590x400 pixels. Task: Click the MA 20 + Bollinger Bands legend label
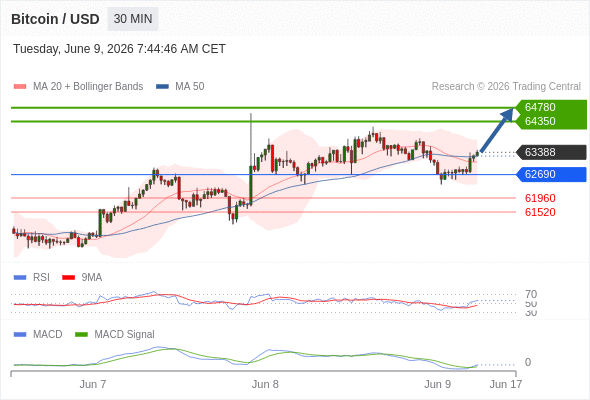click(x=88, y=87)
